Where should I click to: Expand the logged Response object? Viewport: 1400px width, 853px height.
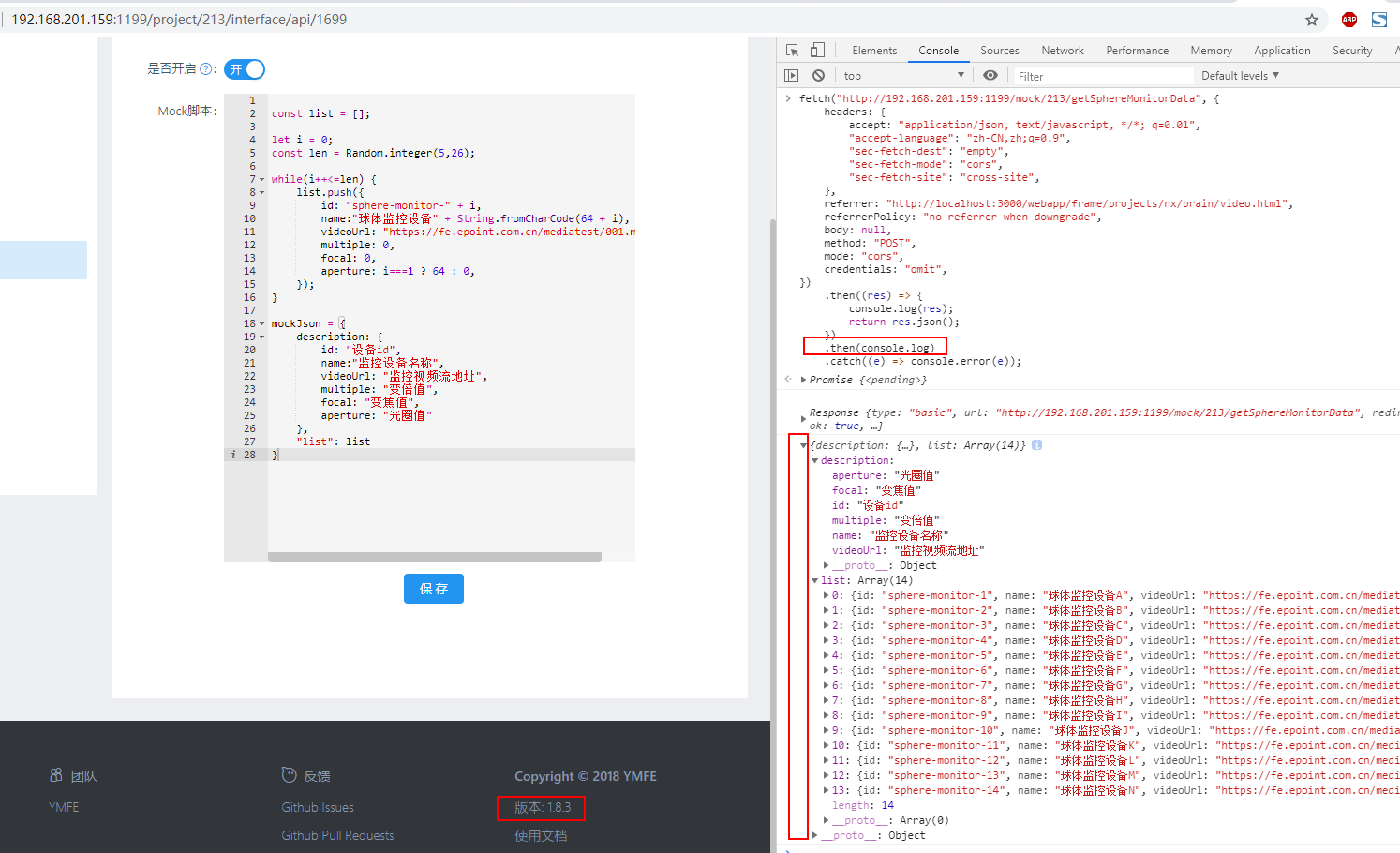[803, 419]
